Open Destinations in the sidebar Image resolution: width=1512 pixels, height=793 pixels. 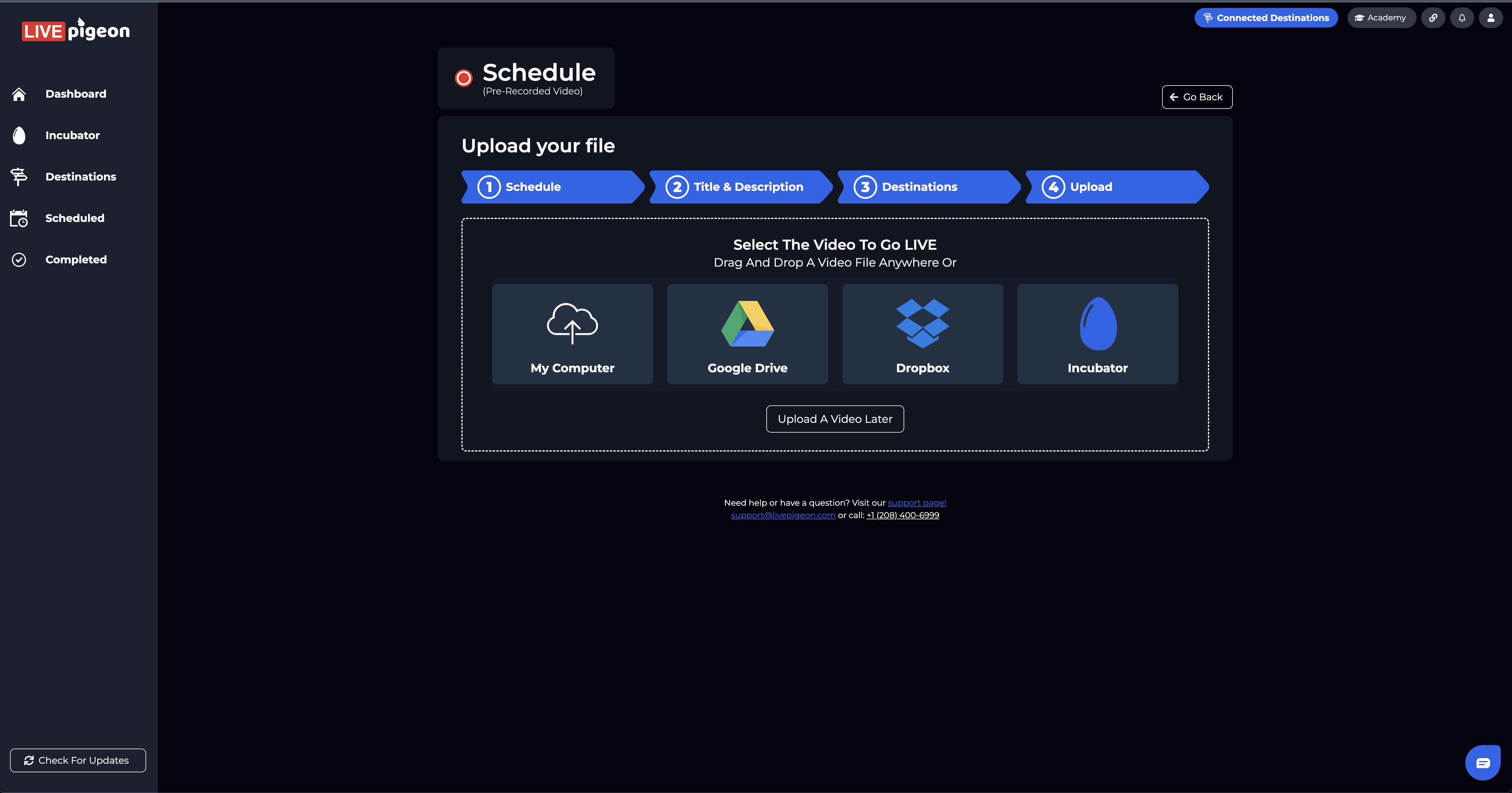coord(80,177)
